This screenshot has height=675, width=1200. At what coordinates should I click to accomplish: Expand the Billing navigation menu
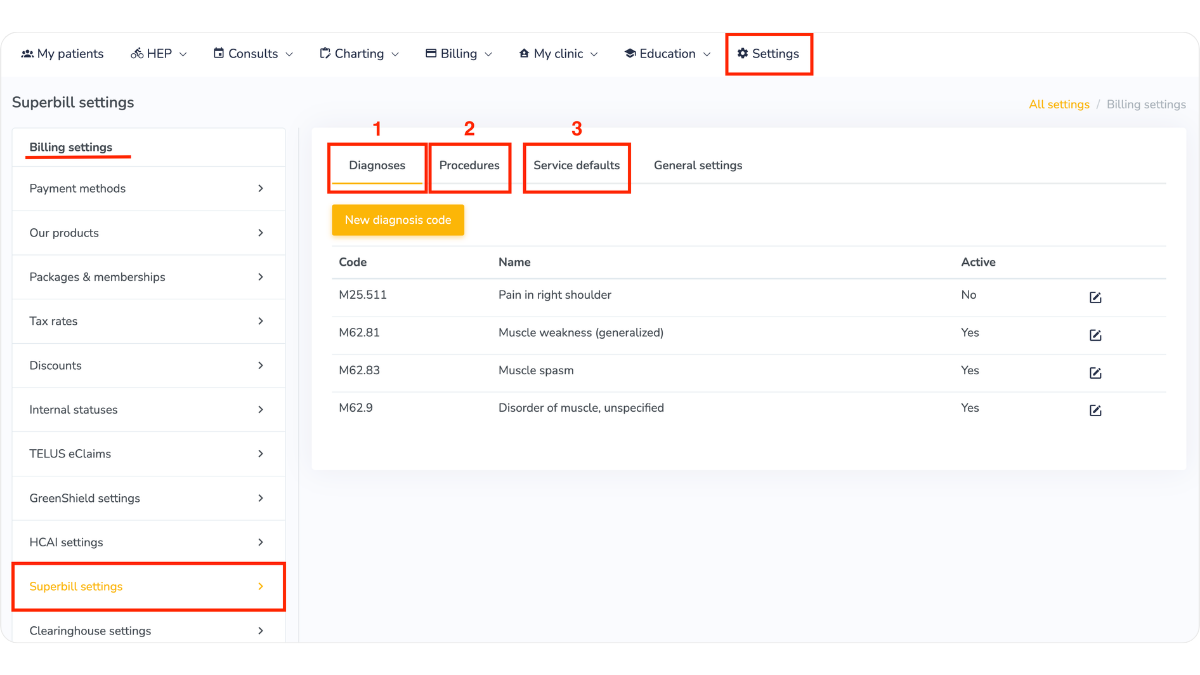point(458,54)
